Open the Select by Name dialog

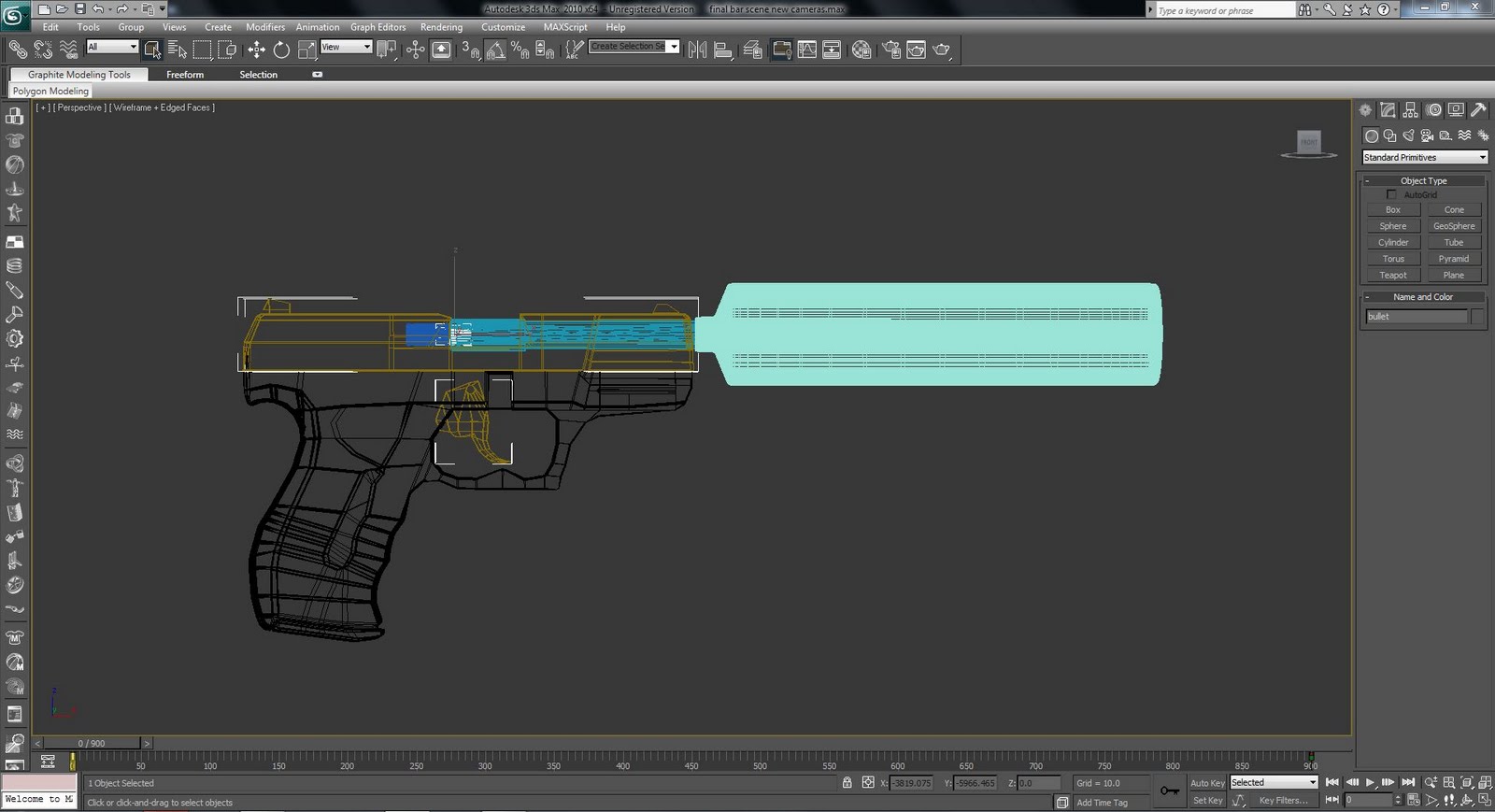tap(177, 50)
